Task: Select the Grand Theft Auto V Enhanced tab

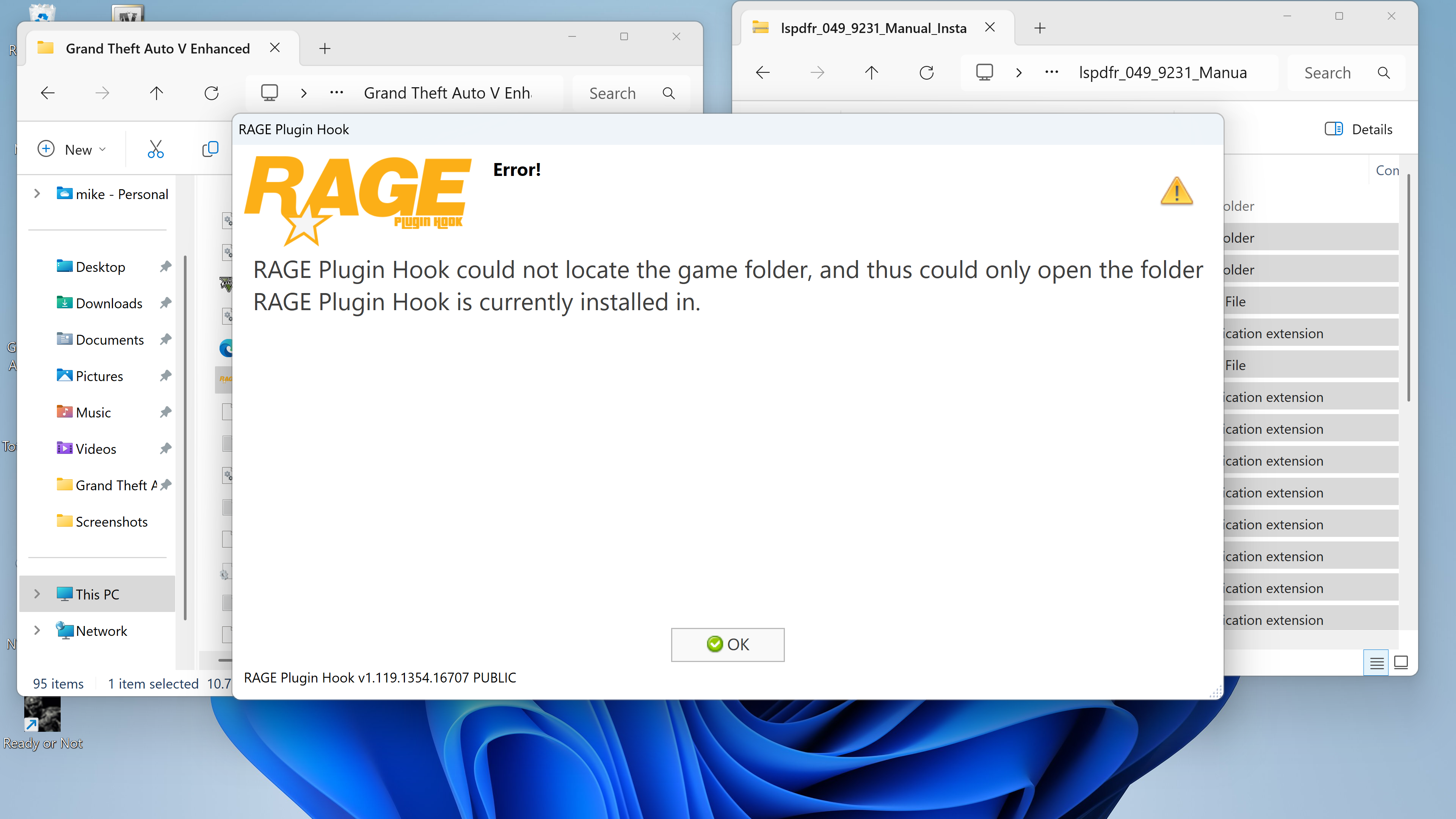Action: pos(157,49)
